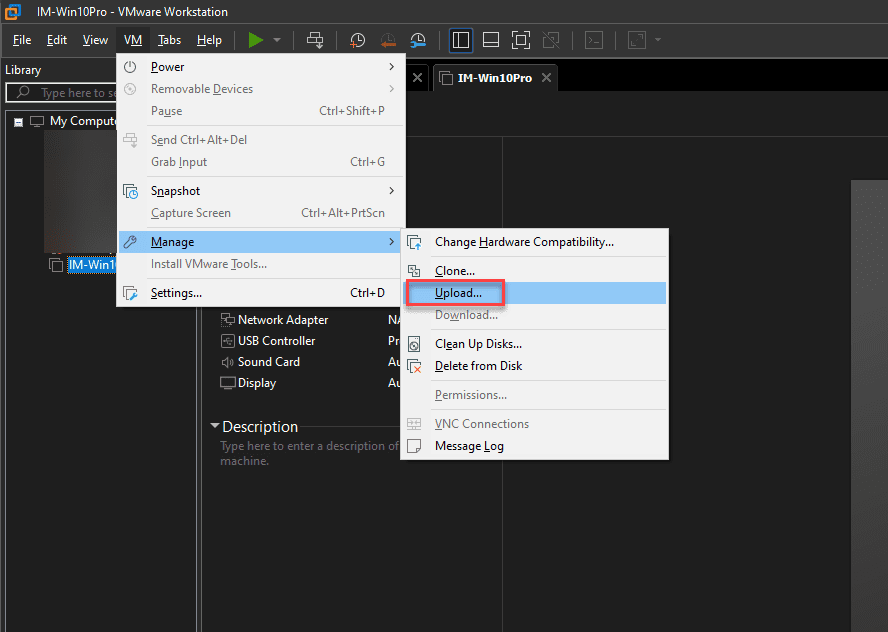Enter full screen mode via toolbar icon
The height and width of the screenshot is (632, 888).
point(520,40)
